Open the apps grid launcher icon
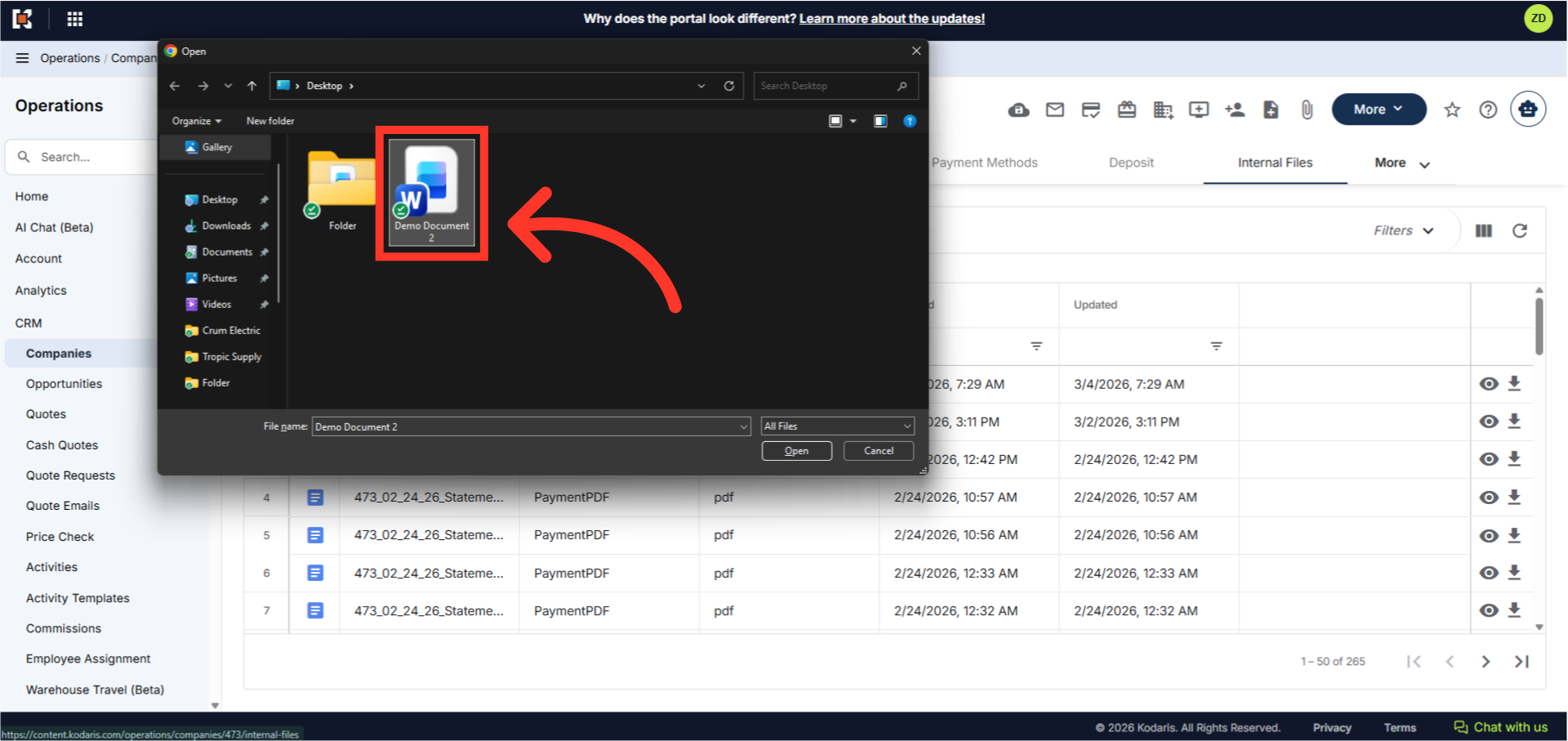The image size is (1568, 741). (74, 19)
